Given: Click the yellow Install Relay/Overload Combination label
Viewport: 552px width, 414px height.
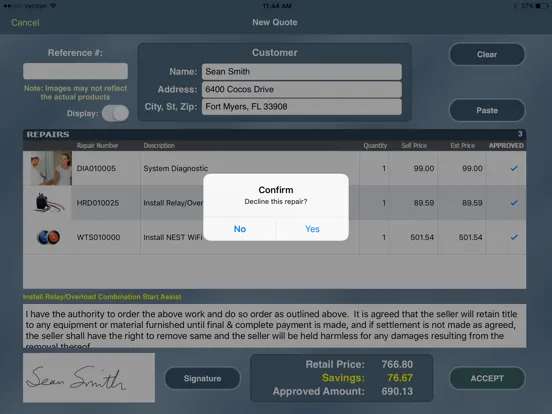Looking at the screenshot, I should [x=102, y=297].
